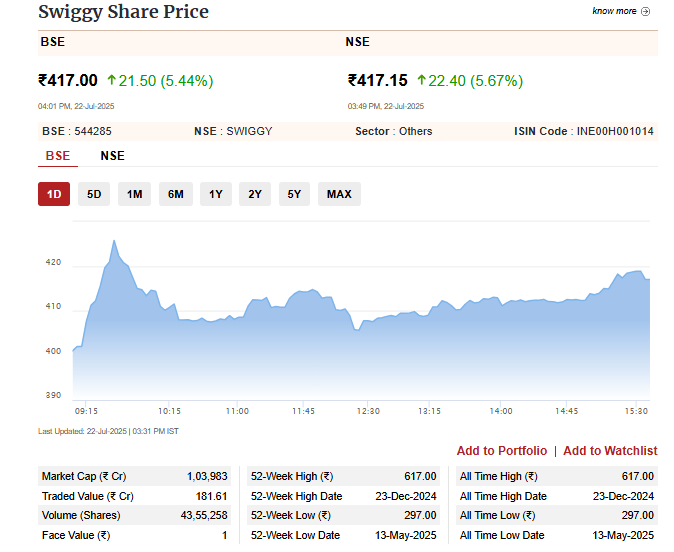Click the All Time High (₹) label
This screenshot has height=552, width=674.
(499, 476)
